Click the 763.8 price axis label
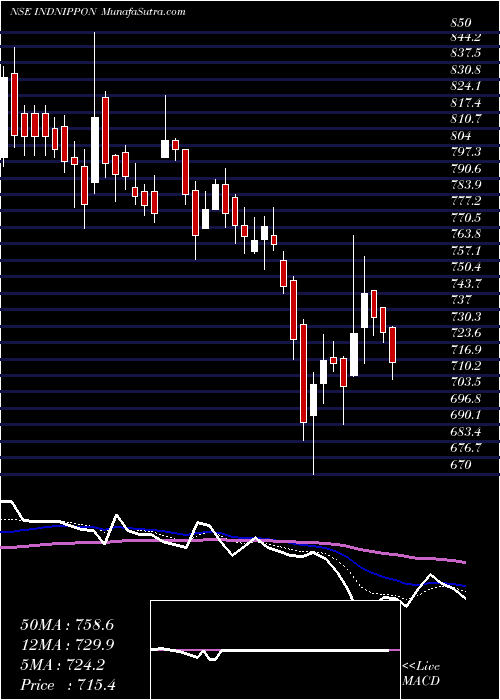Image resolution: width=500 pixels, height=700 pixels. (466, 235)
